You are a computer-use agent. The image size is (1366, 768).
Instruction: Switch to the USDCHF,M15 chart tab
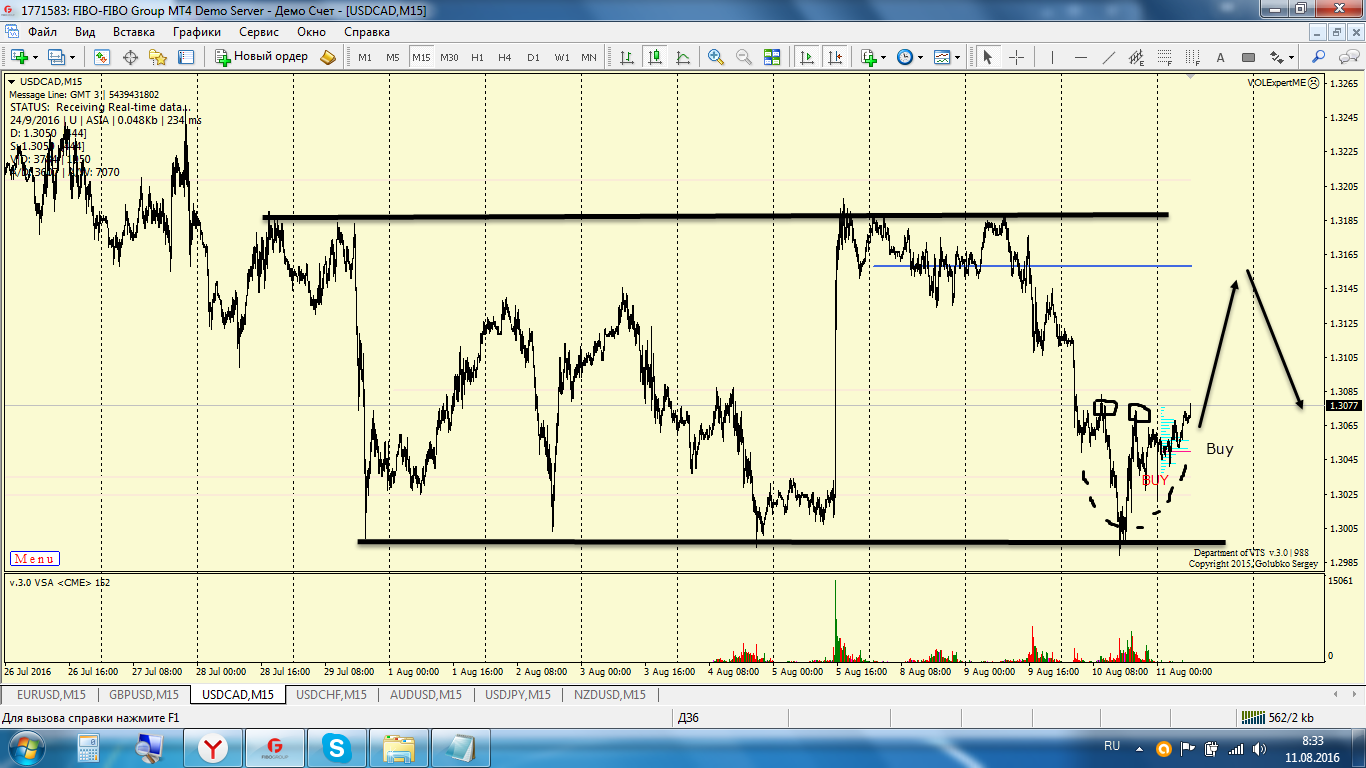(x=332, y=695)
